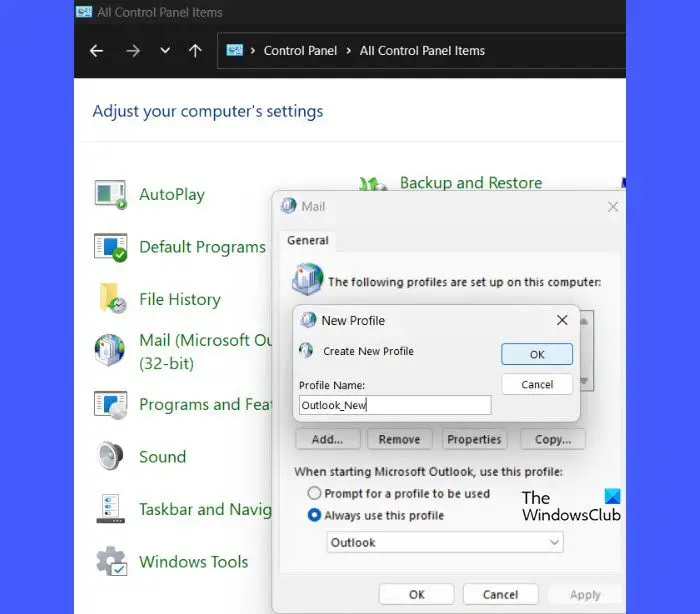Click the Default Programs icon
The height and width of the screenshot is (614, 700).
pos(110,247)
